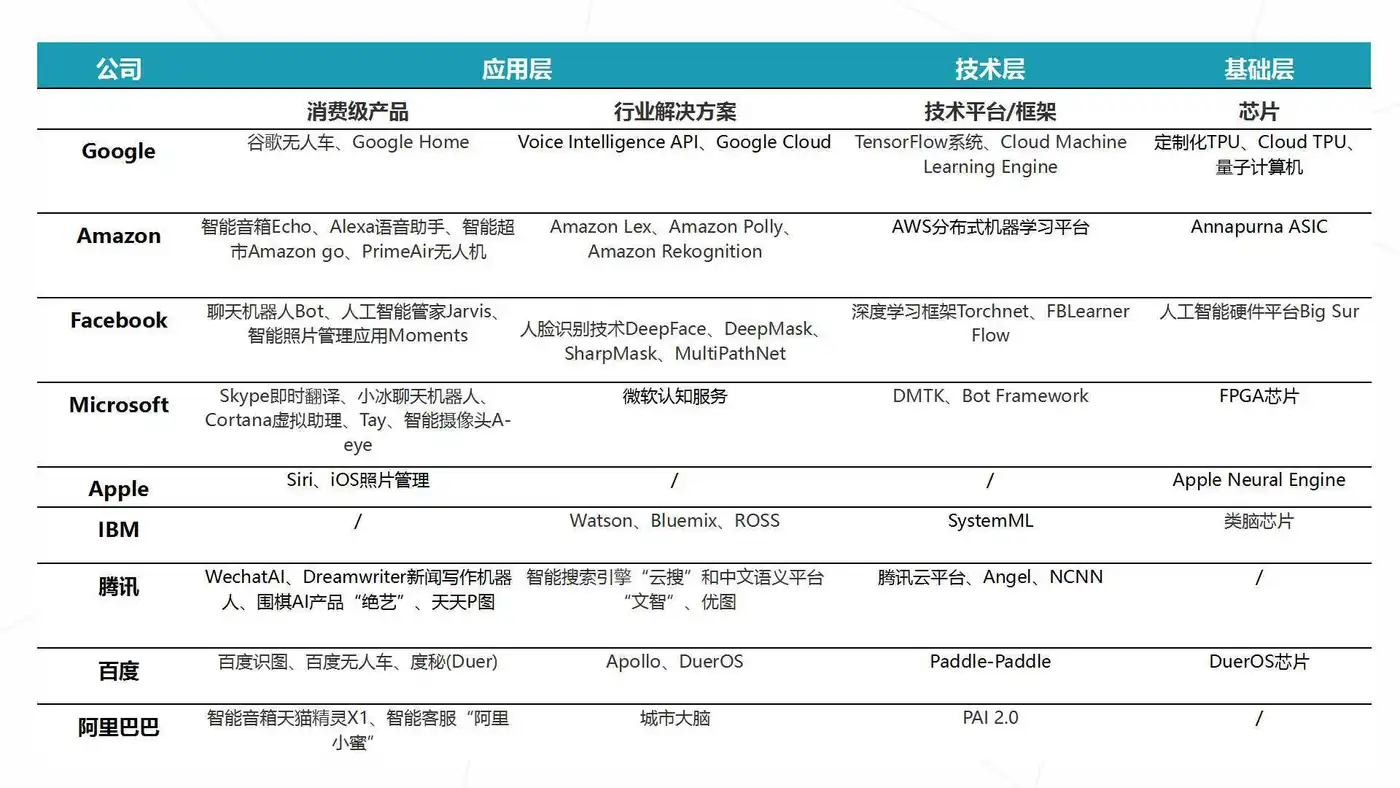Select the 腾讯 row label

point(118,587)
